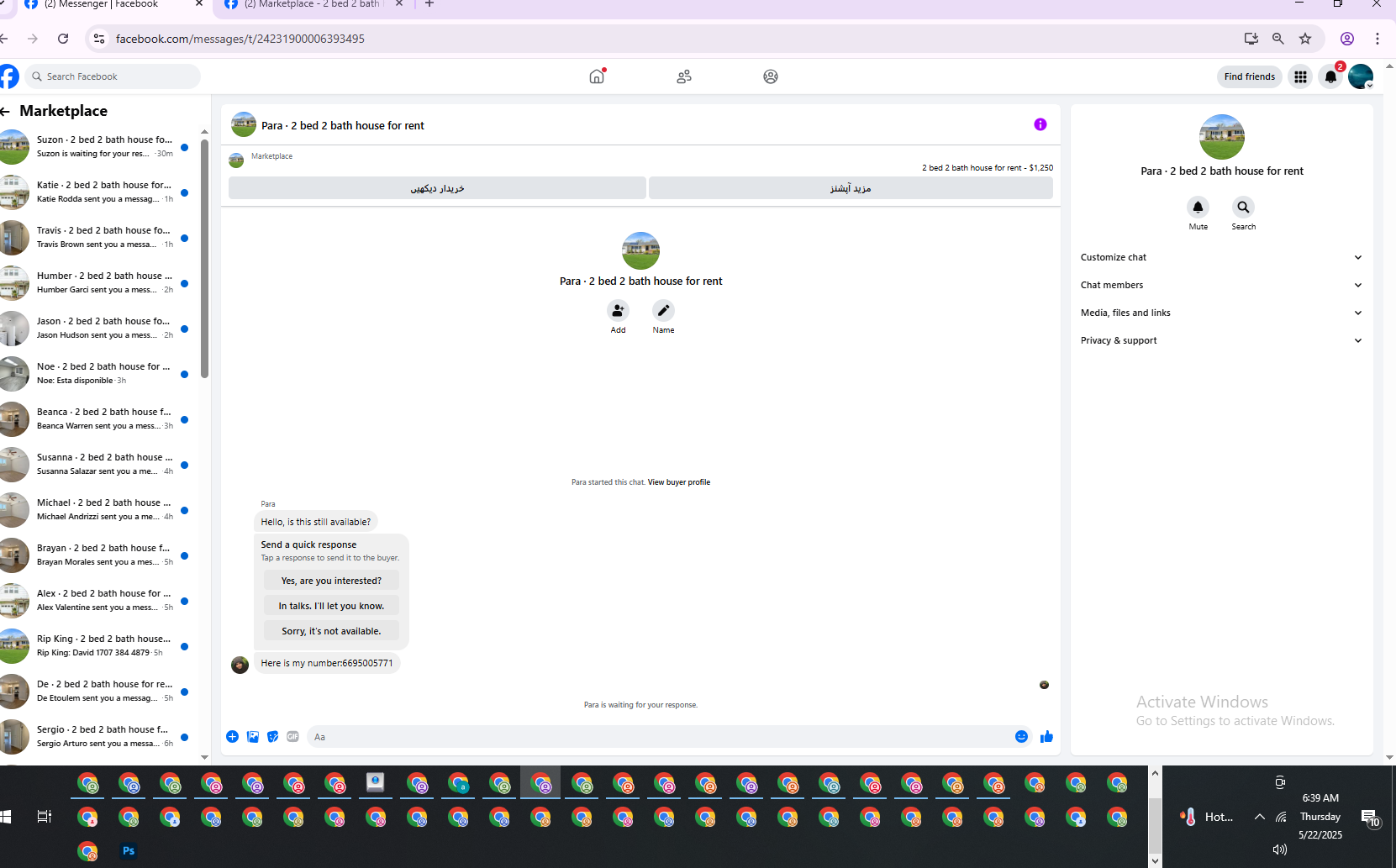
Task: Open the Chrome zoom magnifier icon
Action: click(x=1278, y=39)
